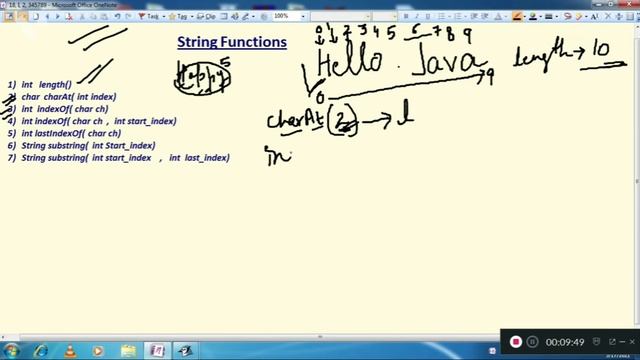
Task: Stop the screen recording
Action: tap(516, 342)
